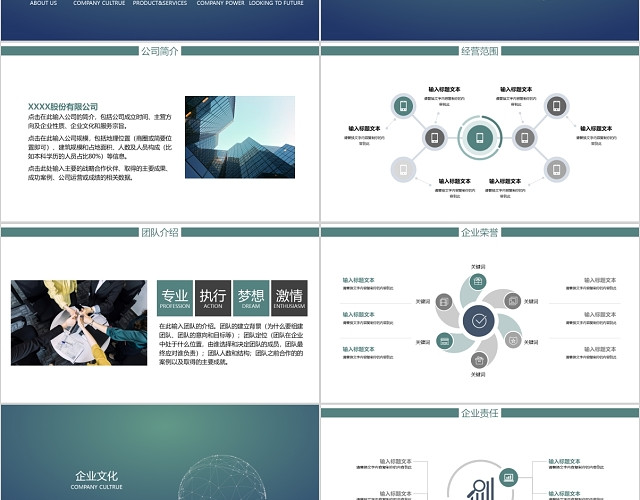640x500 pixels.
Task: Click the 关键词 label beside the shield icon
Action: [531, 342]
